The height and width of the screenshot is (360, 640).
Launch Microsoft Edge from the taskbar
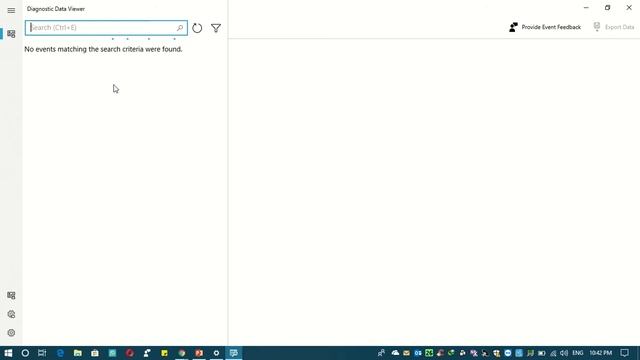pyautogui.click(x=60, y=353)
